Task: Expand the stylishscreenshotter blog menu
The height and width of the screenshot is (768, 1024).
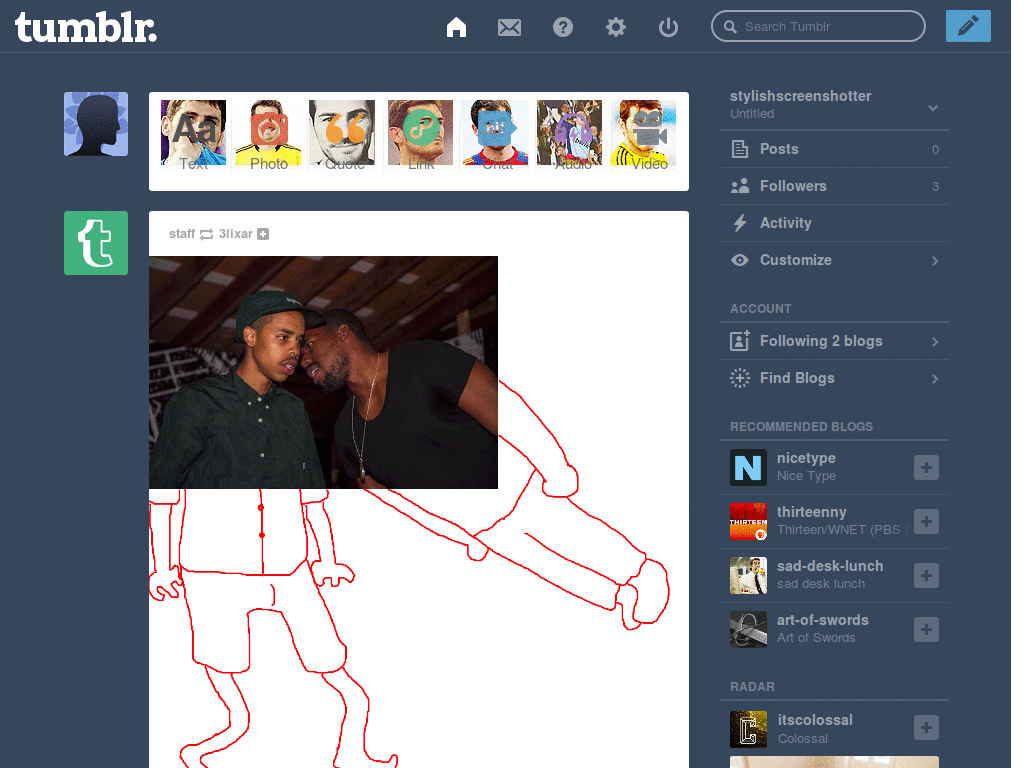Action: (x=933, y=106)
